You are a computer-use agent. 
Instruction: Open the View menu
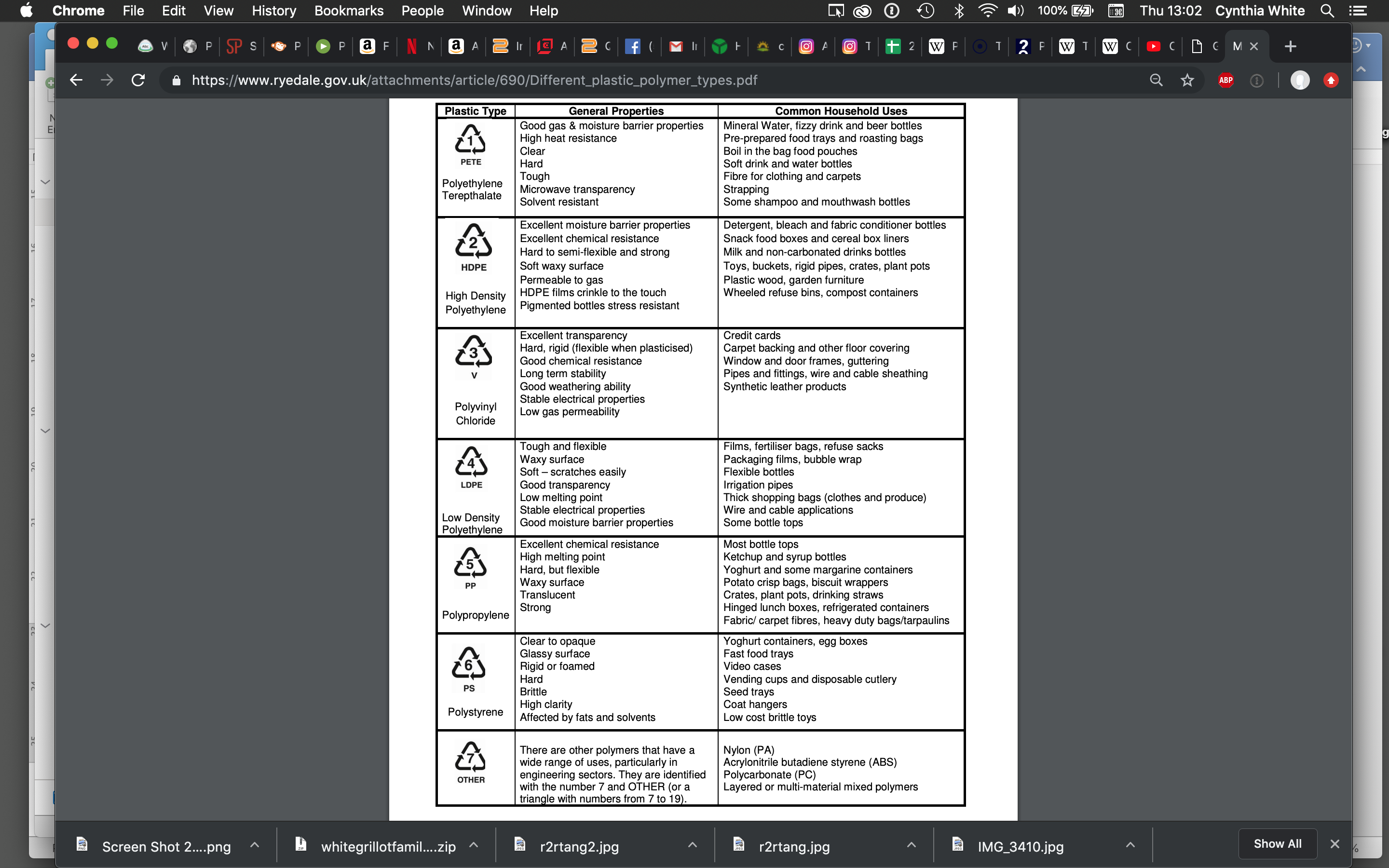coord(218,10)
